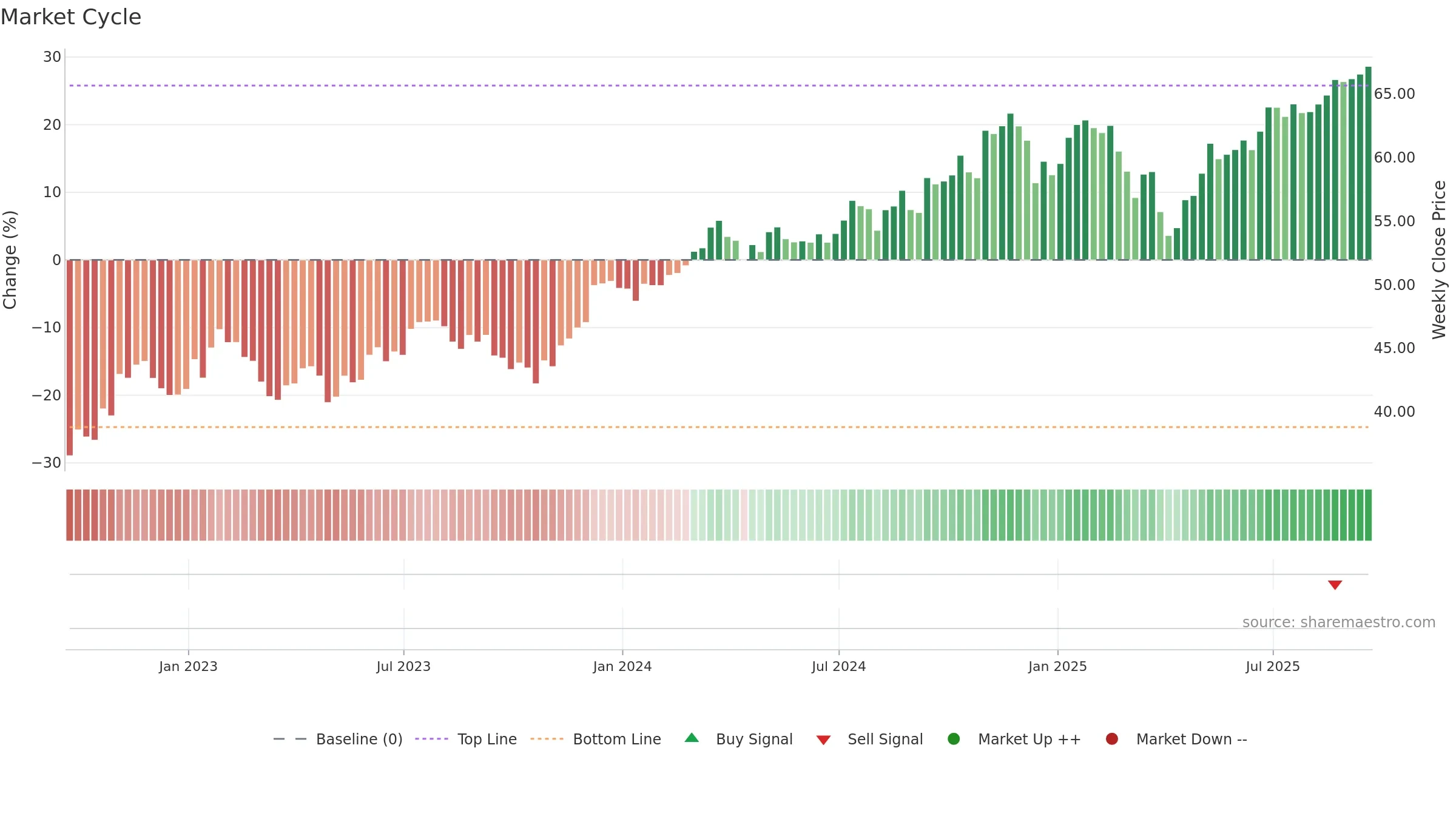Click the tallest green bar at far right
Viewport: 1456px width, 819px height.
pos(1368,163)
